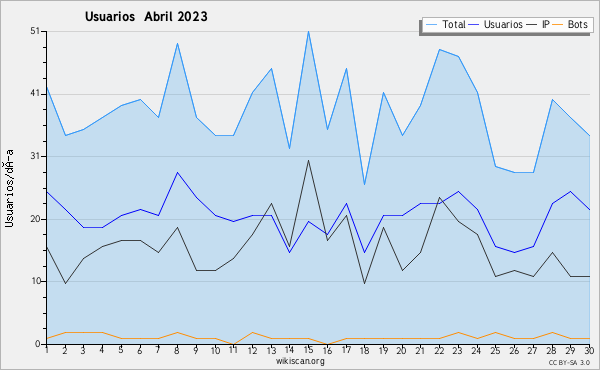The width and height of the screenshot is (600, 370).
Task: Click the y-axis value 41
Action: tap(35, 94)
